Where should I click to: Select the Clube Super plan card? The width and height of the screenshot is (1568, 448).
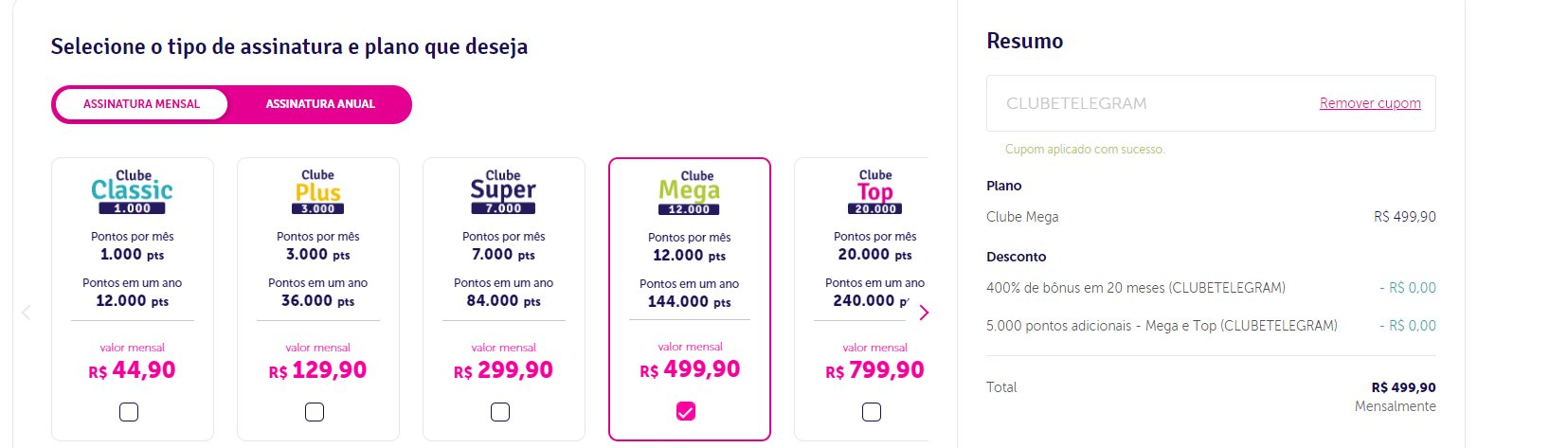point(503,299)
